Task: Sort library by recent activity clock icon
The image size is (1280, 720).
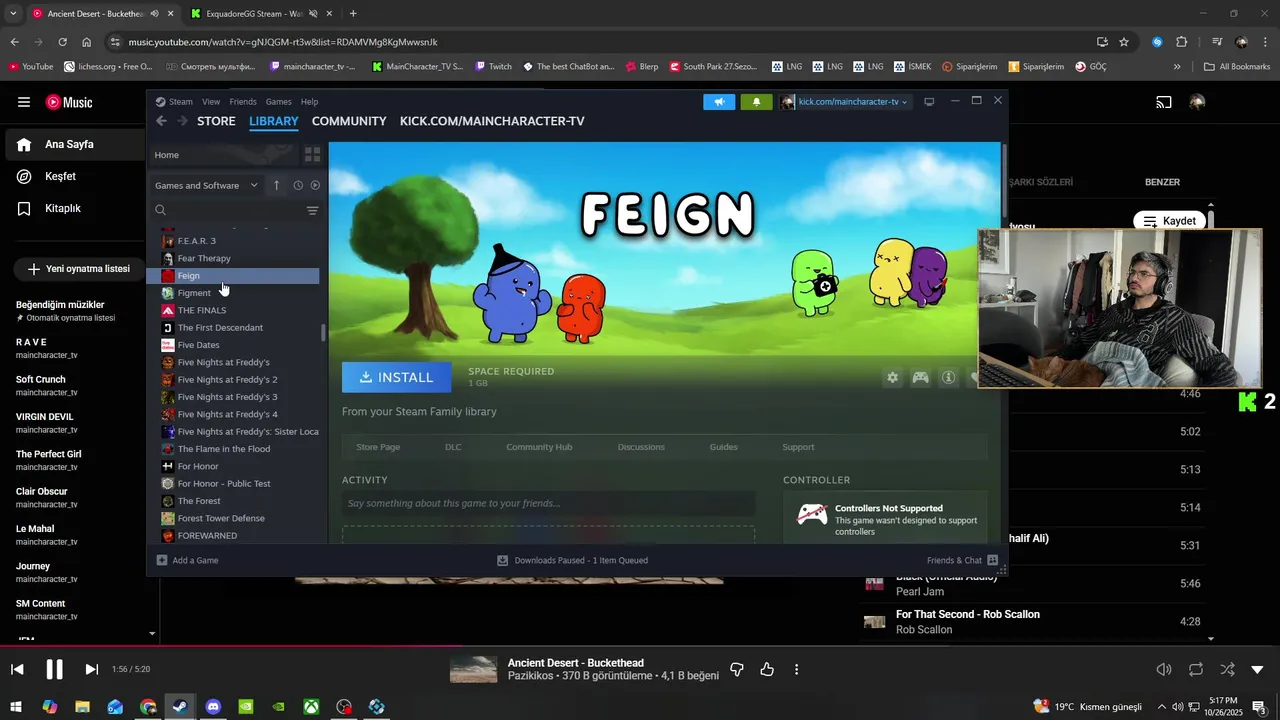Action: click(x=298, y=185)
